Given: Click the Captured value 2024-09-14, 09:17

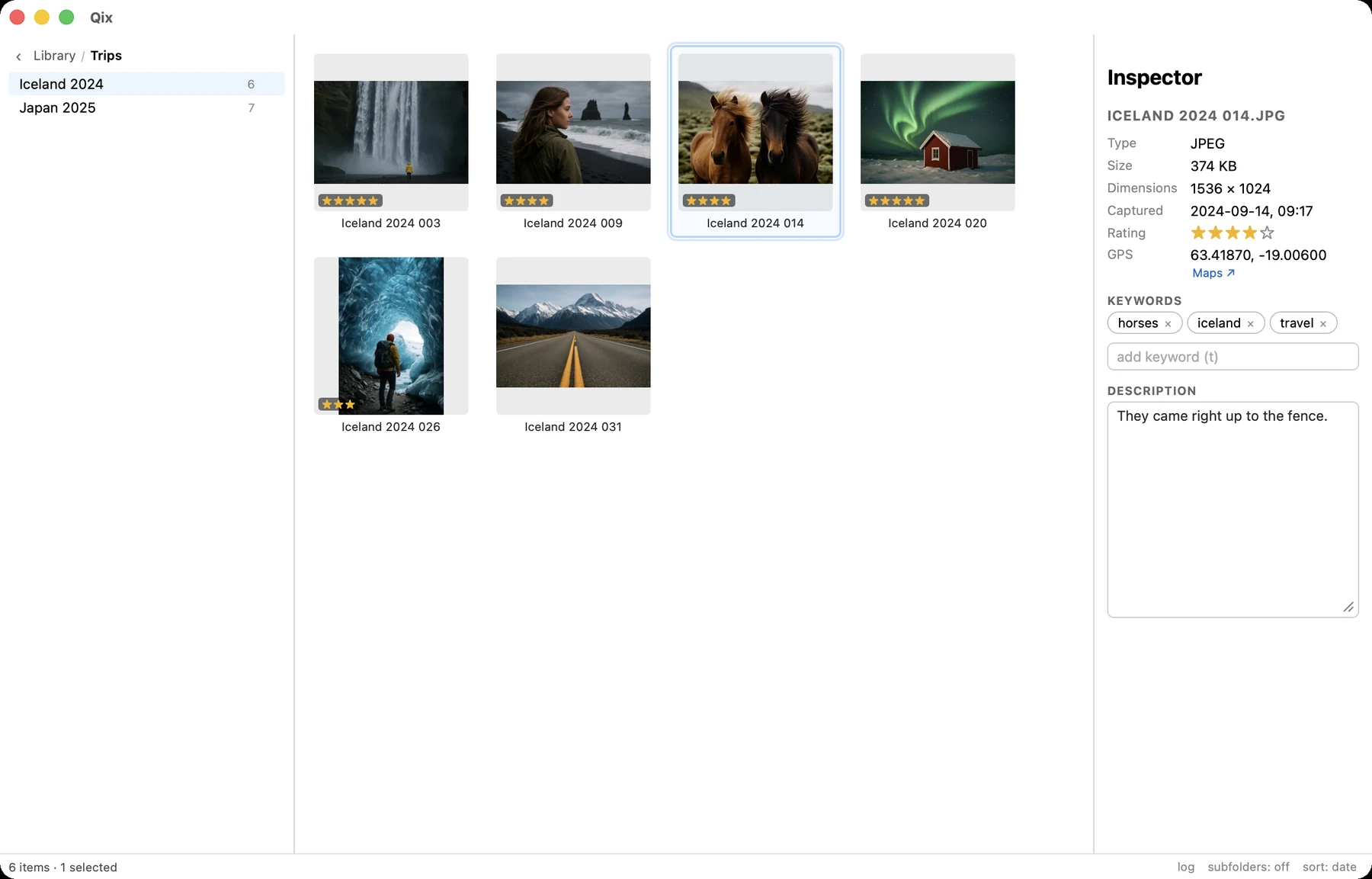Looking at the screenshot, I should click(x=1252, y=211).
